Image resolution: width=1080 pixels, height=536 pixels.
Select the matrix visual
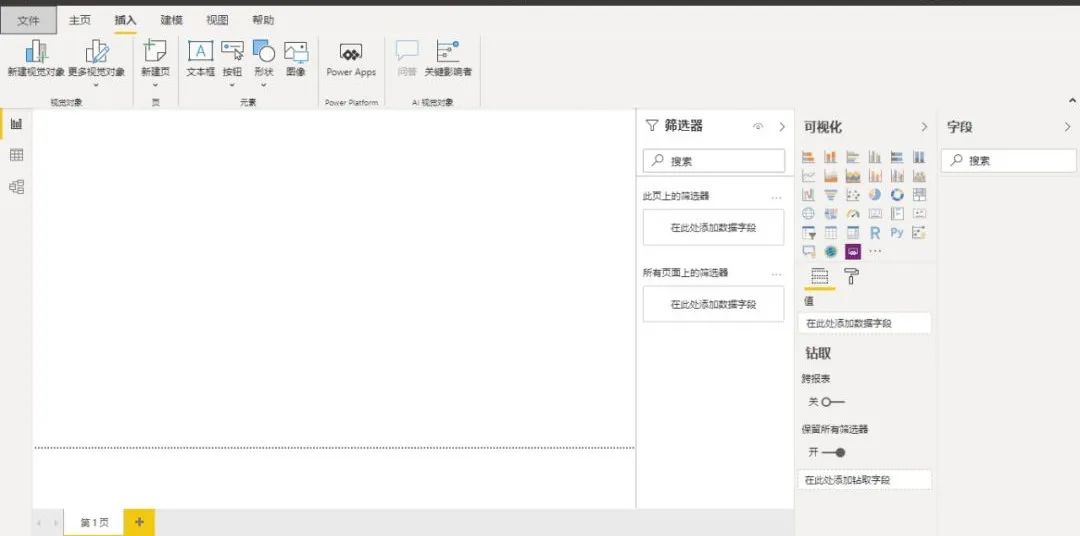(x=853, y=233)
